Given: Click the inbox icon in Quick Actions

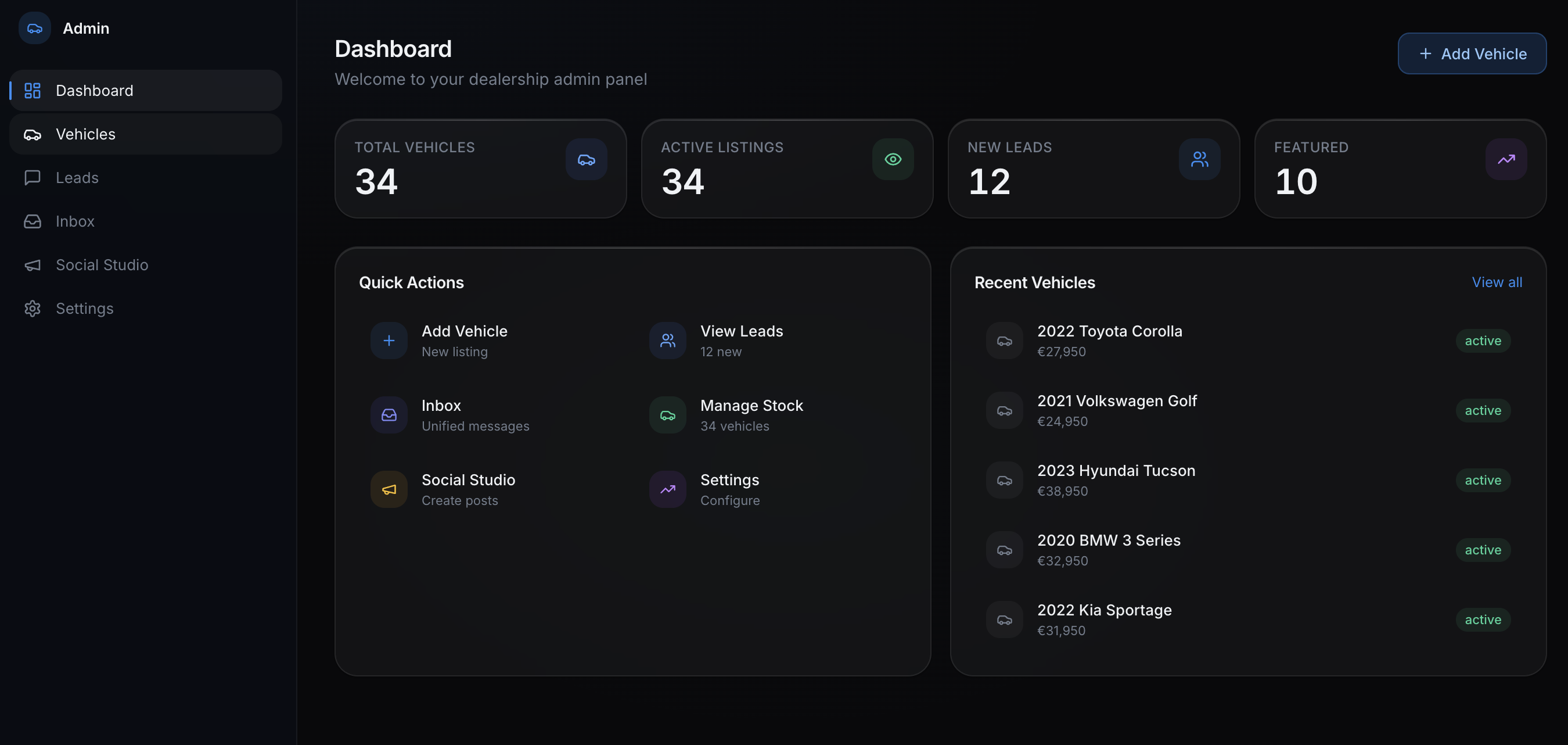Looking at the screenshot, I should (389, 415).
